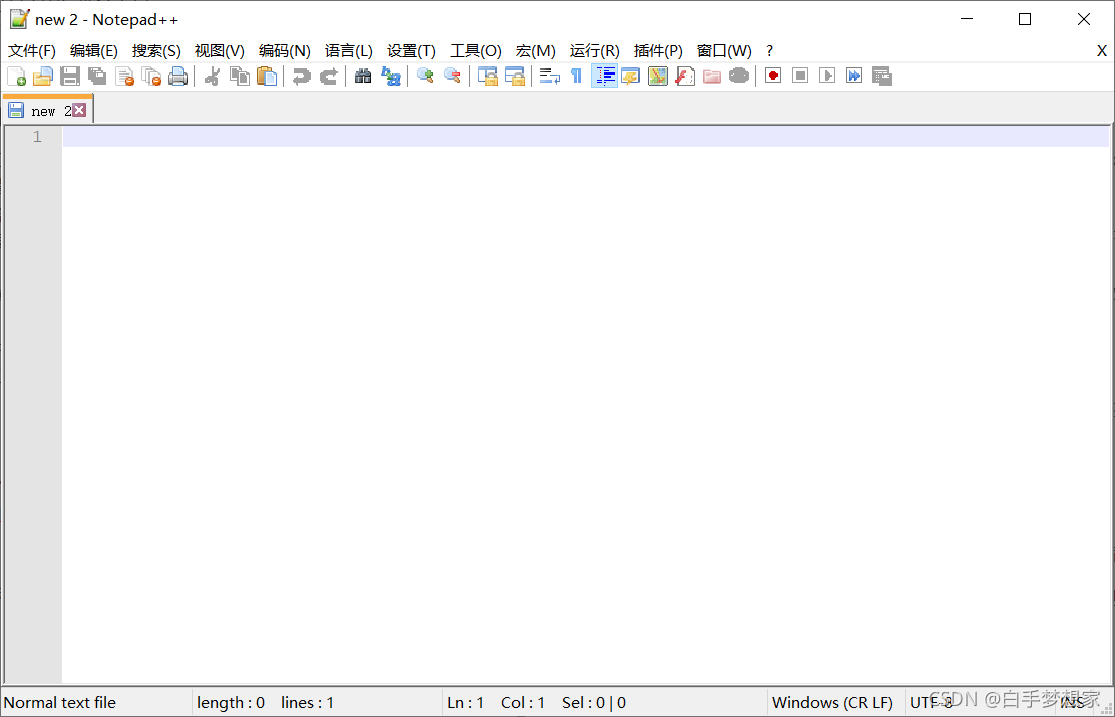Click the Cut scissors icon

212,75
